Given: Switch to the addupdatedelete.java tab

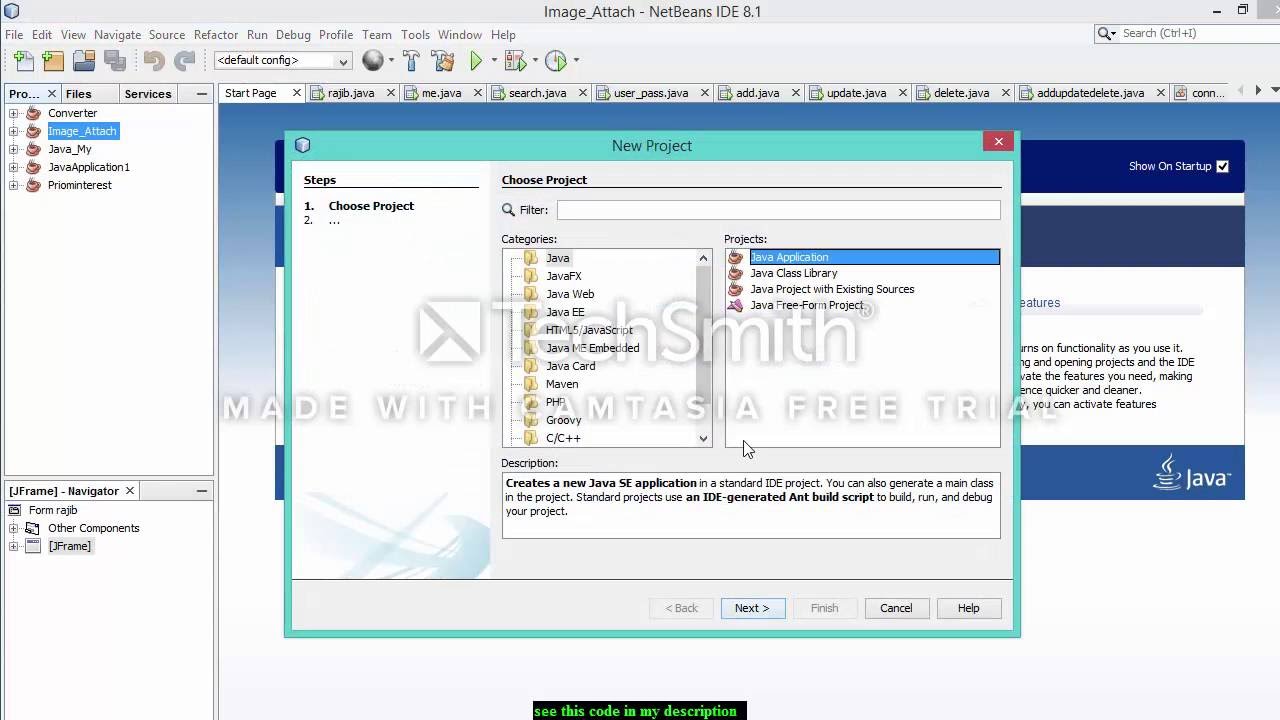Looking at the screenshot, I should tap(1090, 93).
